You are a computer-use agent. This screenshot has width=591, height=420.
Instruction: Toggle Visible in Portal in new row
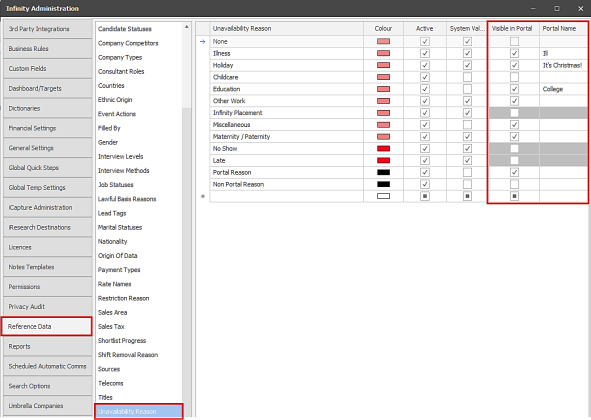(x=514, y=196)
